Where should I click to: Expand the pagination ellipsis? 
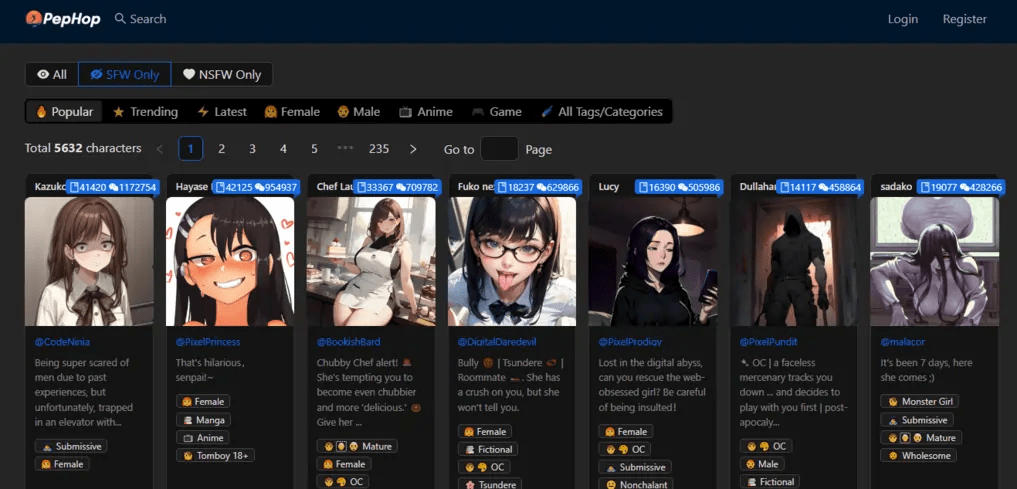pos(346,149)
